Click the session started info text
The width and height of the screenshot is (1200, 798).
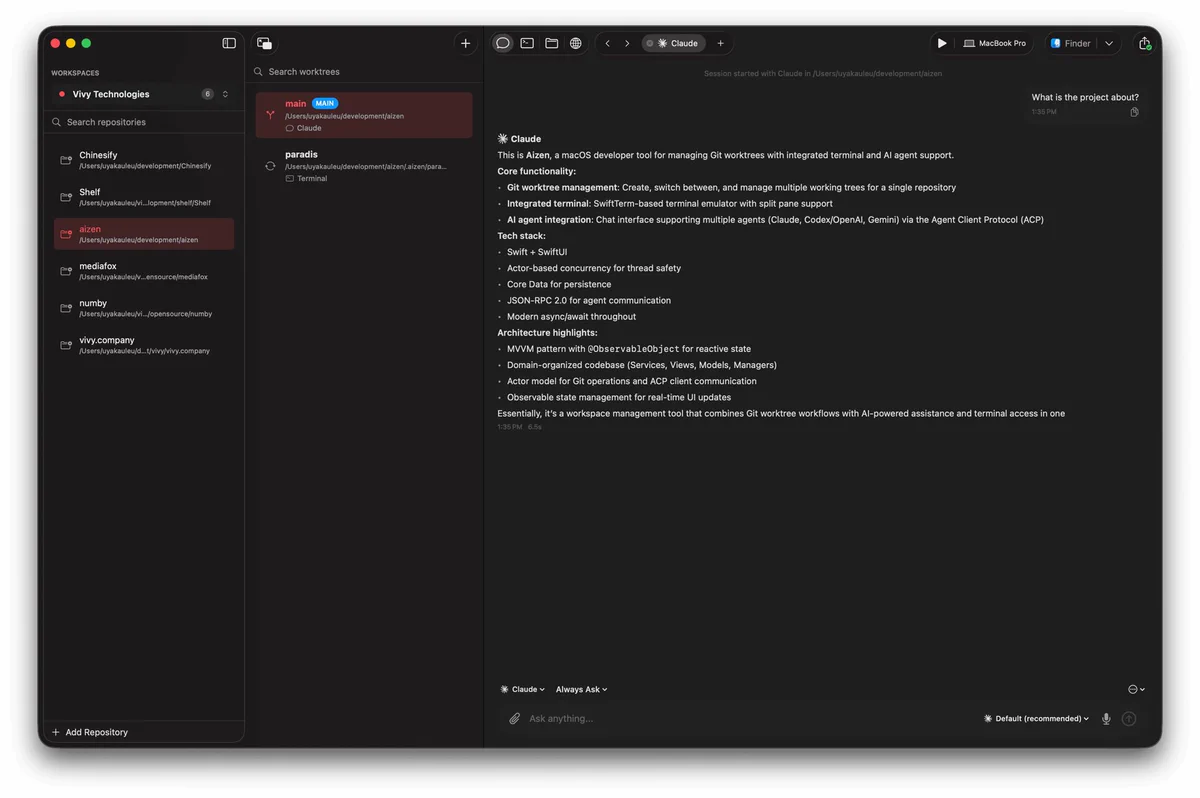[x=822, y=73]
